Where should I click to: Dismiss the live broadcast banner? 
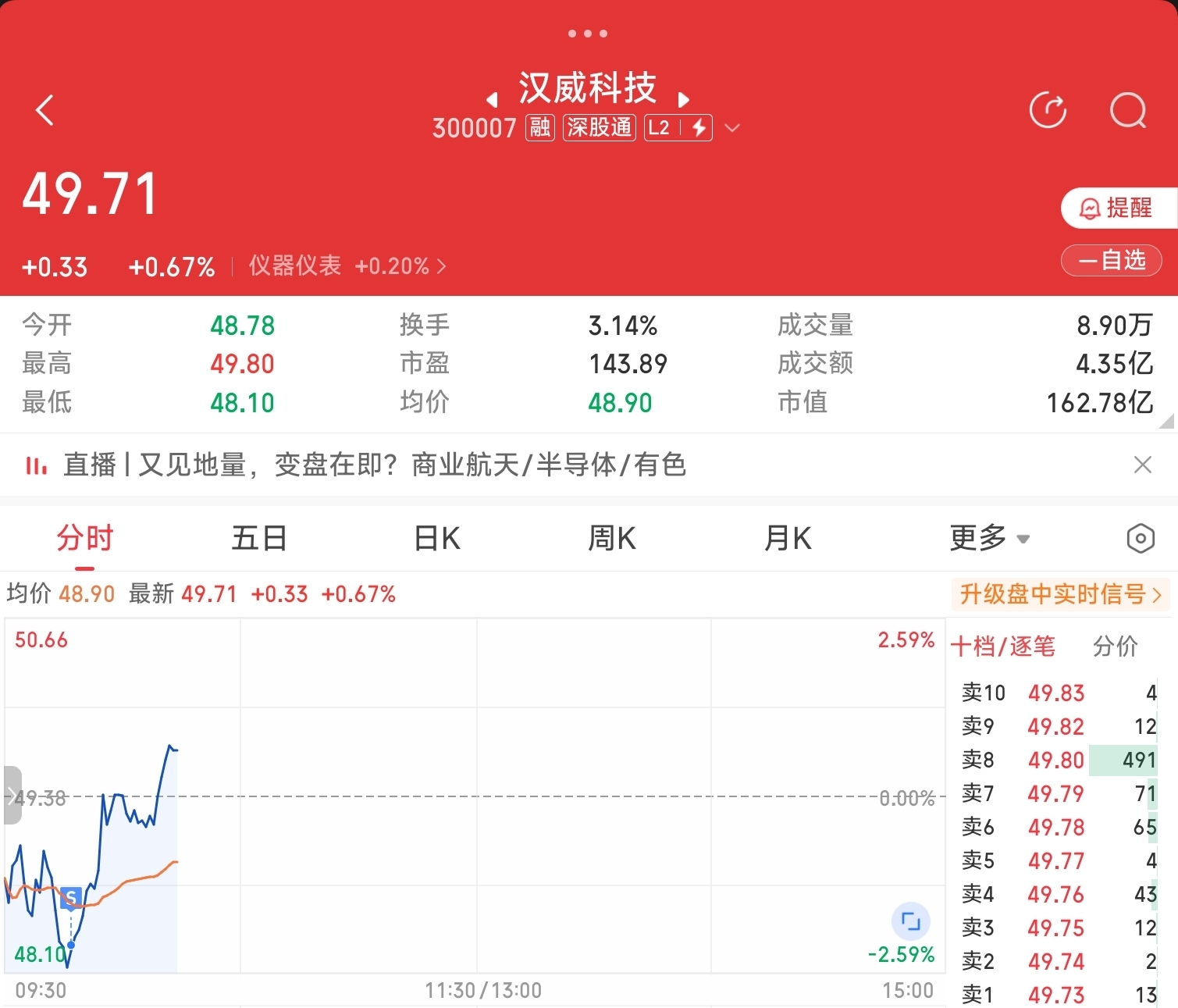coord(1143,465)
